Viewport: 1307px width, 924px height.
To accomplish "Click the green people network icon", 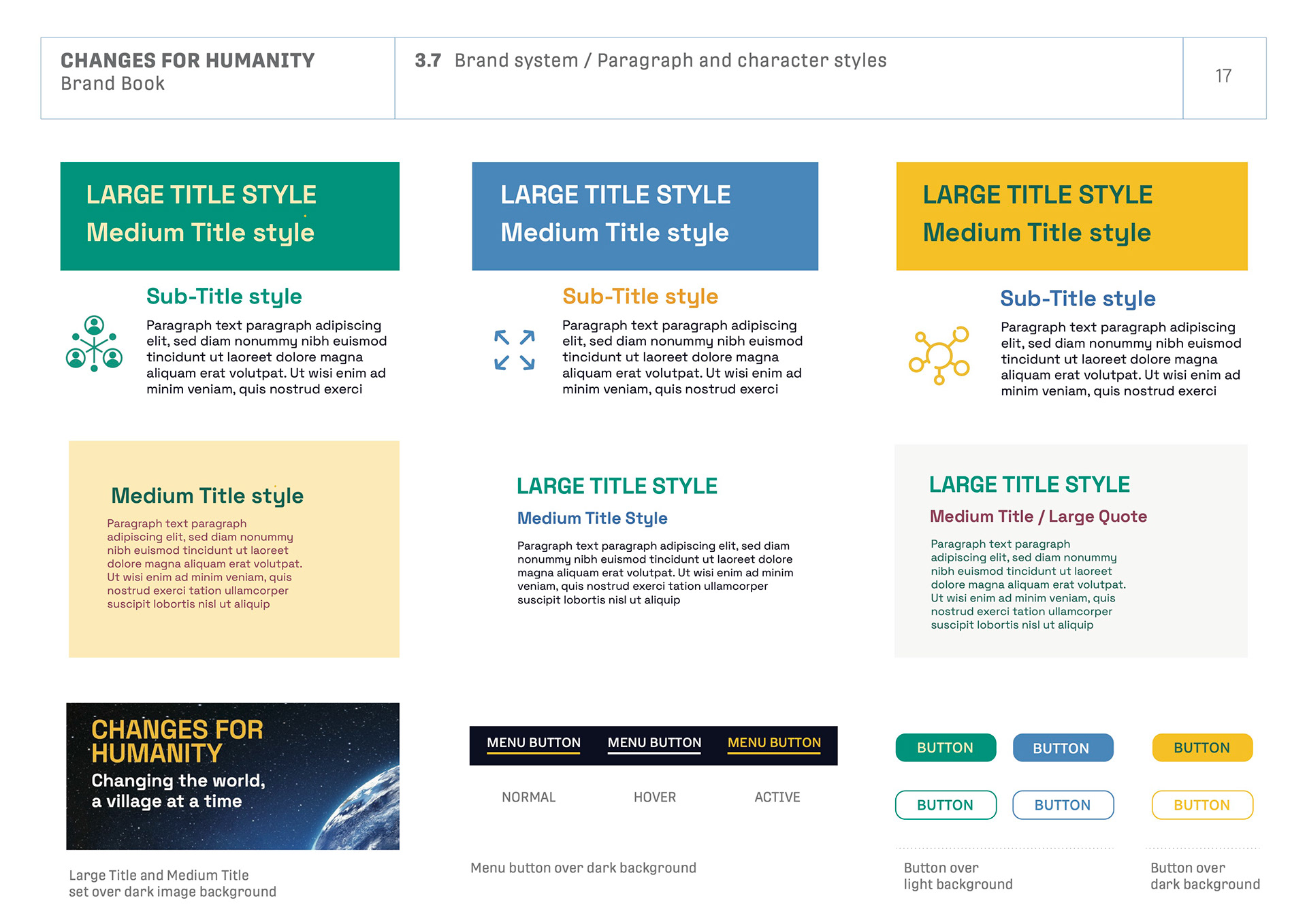I will tap(94, 343).
